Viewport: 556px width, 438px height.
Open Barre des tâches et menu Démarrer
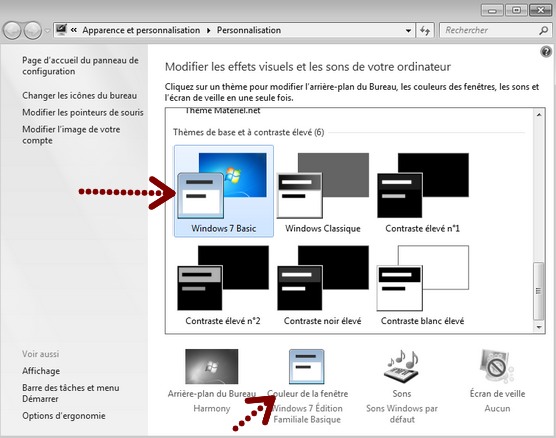tap(71, 393)
